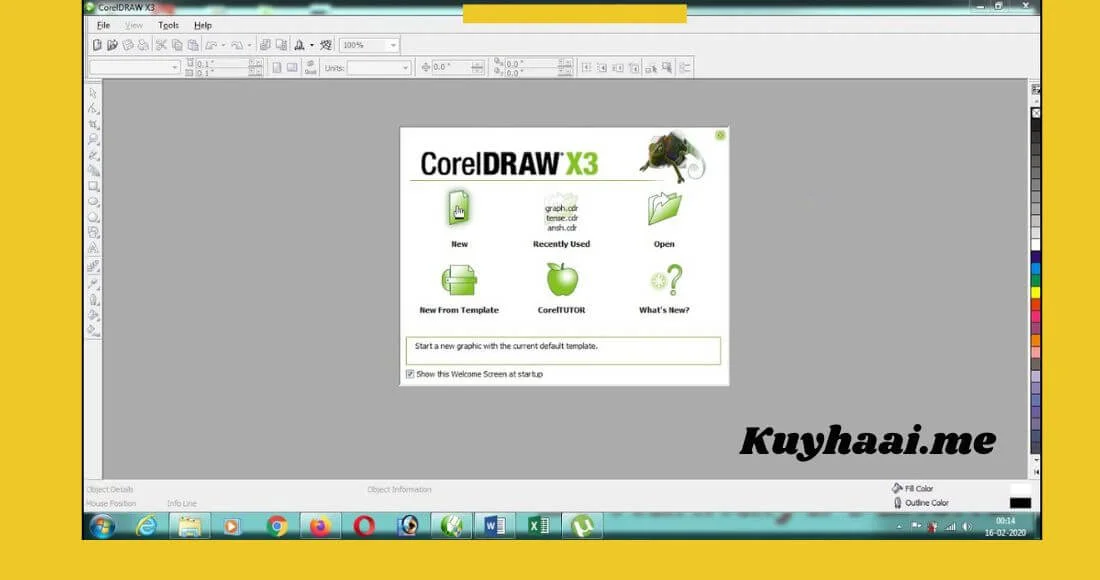Pick the blue swatch in color palette
Viewport: 1100px width, 580px height.
(x=1035, y=269)
